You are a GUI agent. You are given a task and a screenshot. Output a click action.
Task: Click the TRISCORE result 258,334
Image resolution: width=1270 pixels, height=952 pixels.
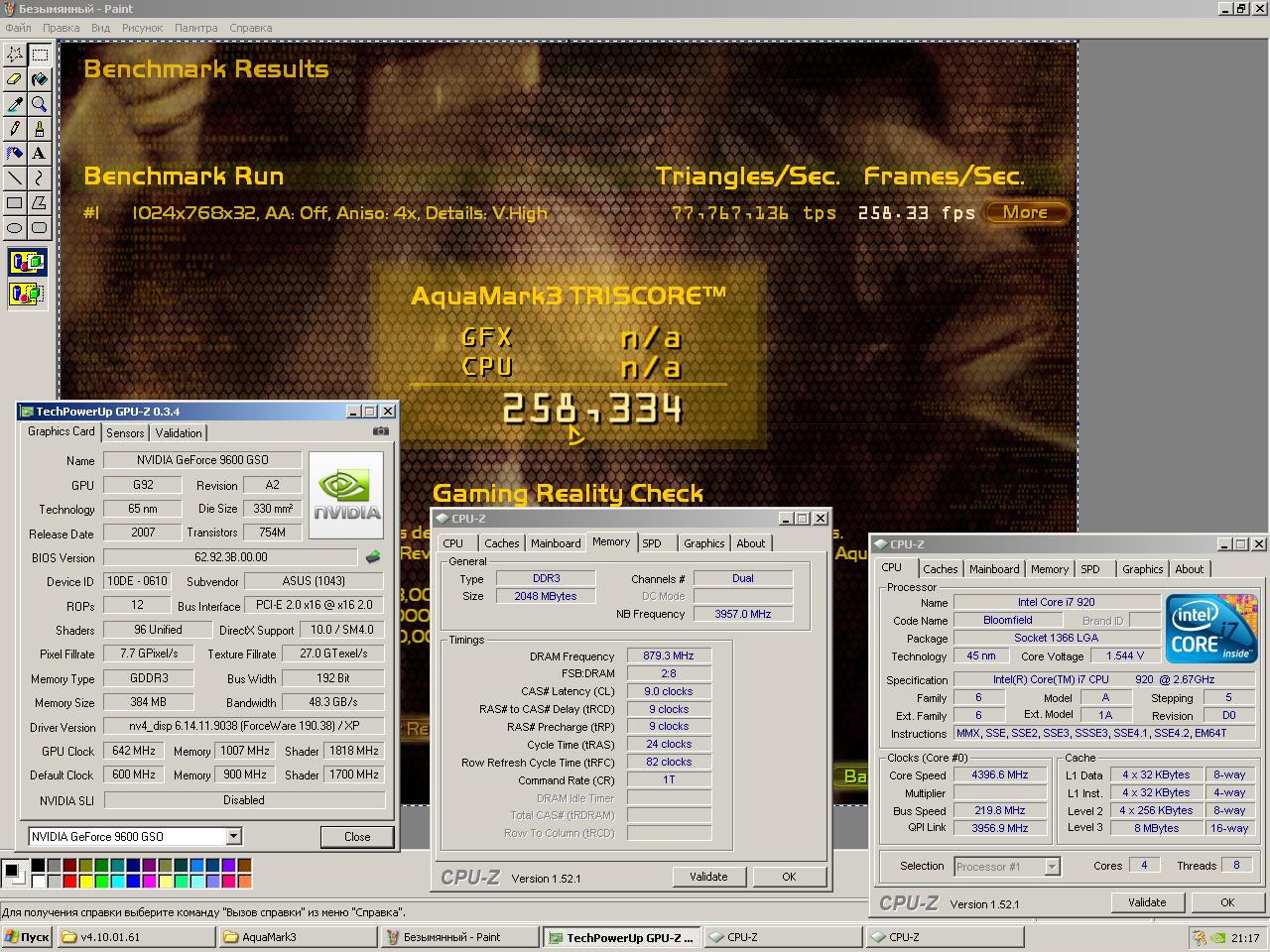(x=592, y=409)
